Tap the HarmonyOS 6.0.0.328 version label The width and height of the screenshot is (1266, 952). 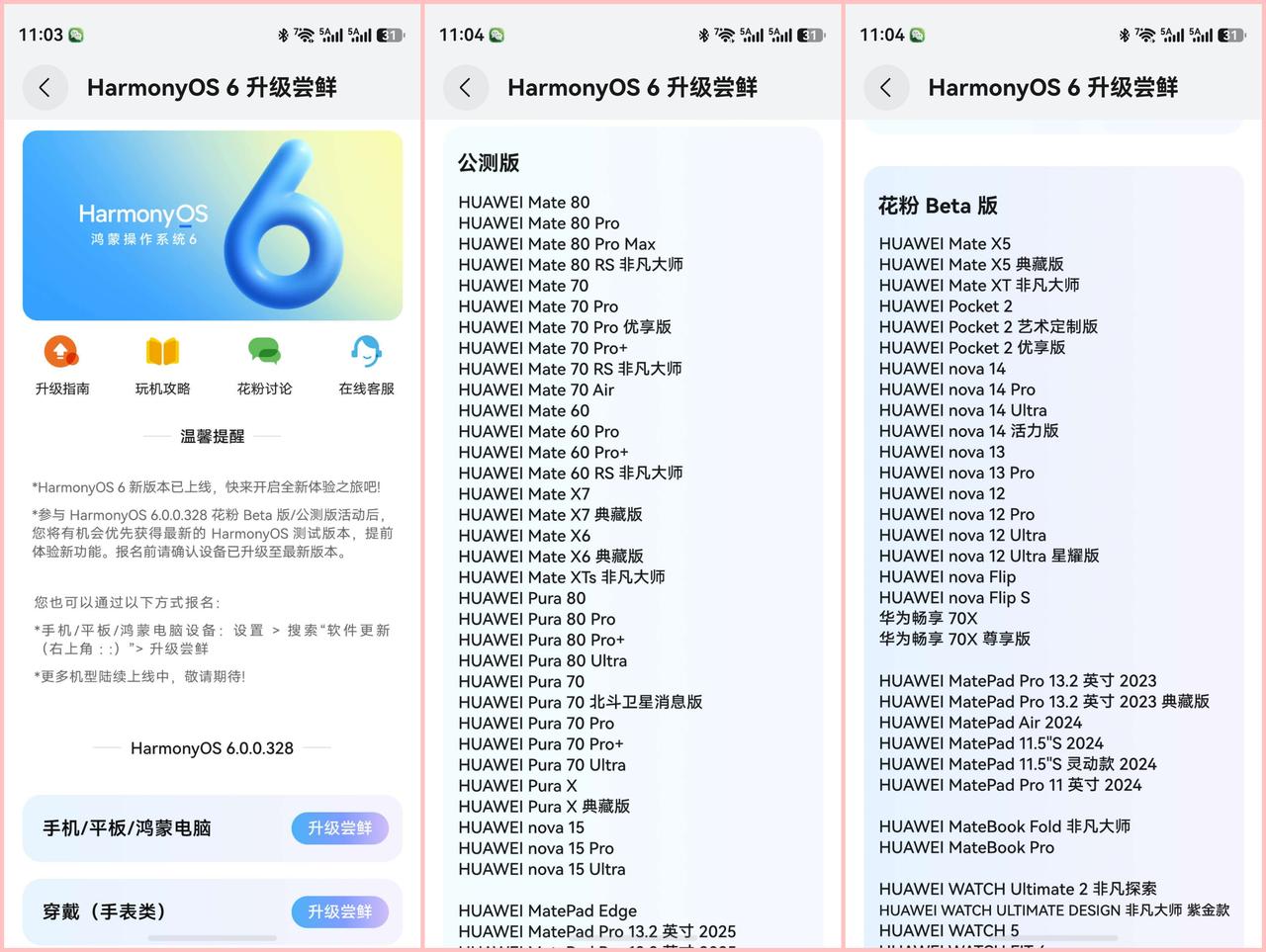(x=213, y=748)
